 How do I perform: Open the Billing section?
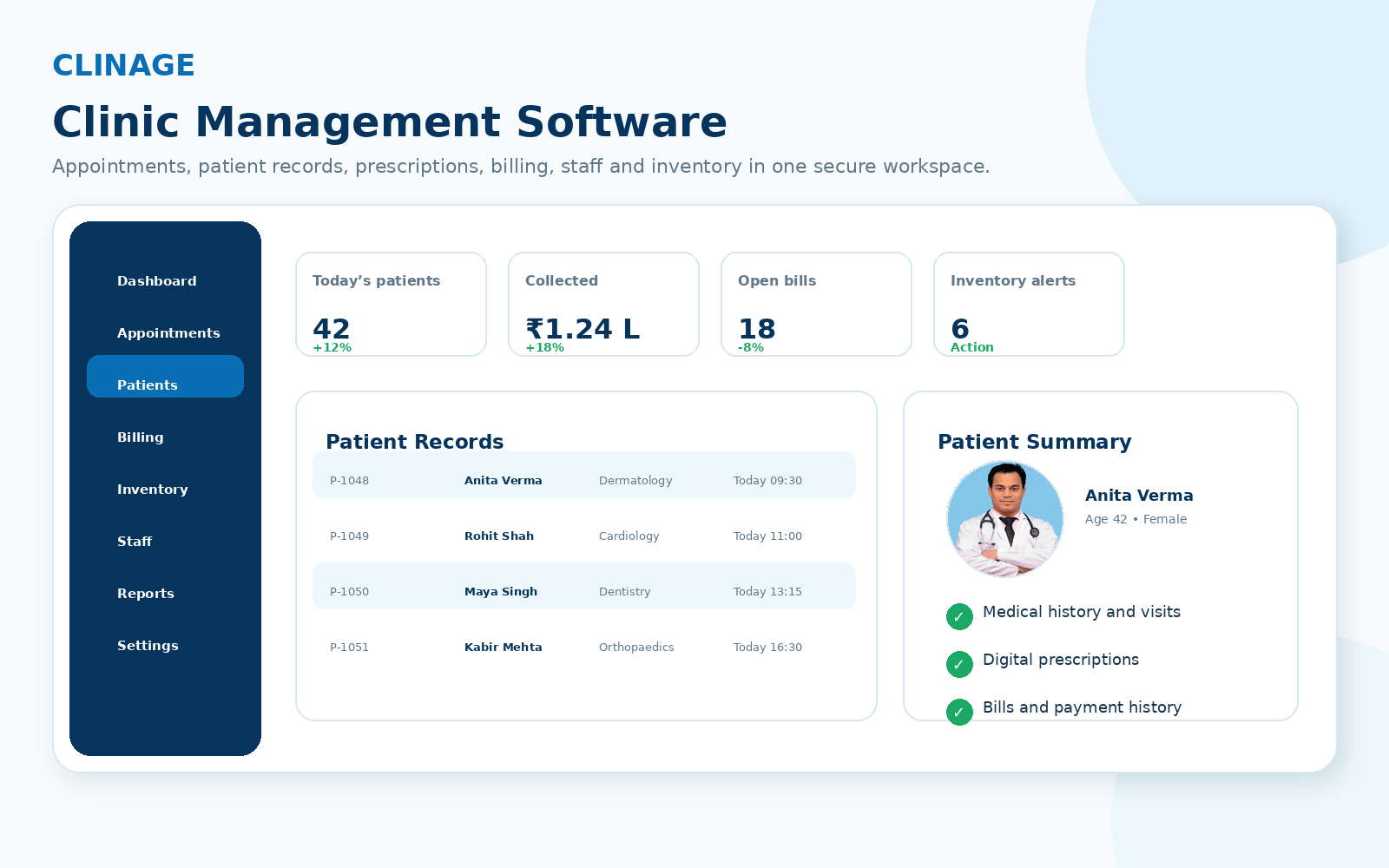coord(141,437)
